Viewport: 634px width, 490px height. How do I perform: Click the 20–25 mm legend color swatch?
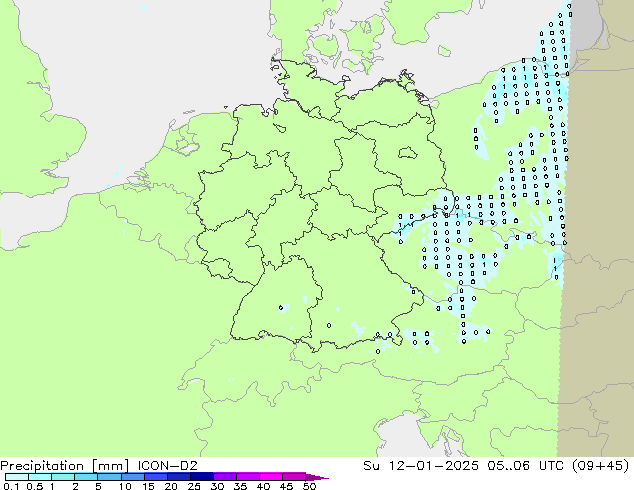[178, 477]
